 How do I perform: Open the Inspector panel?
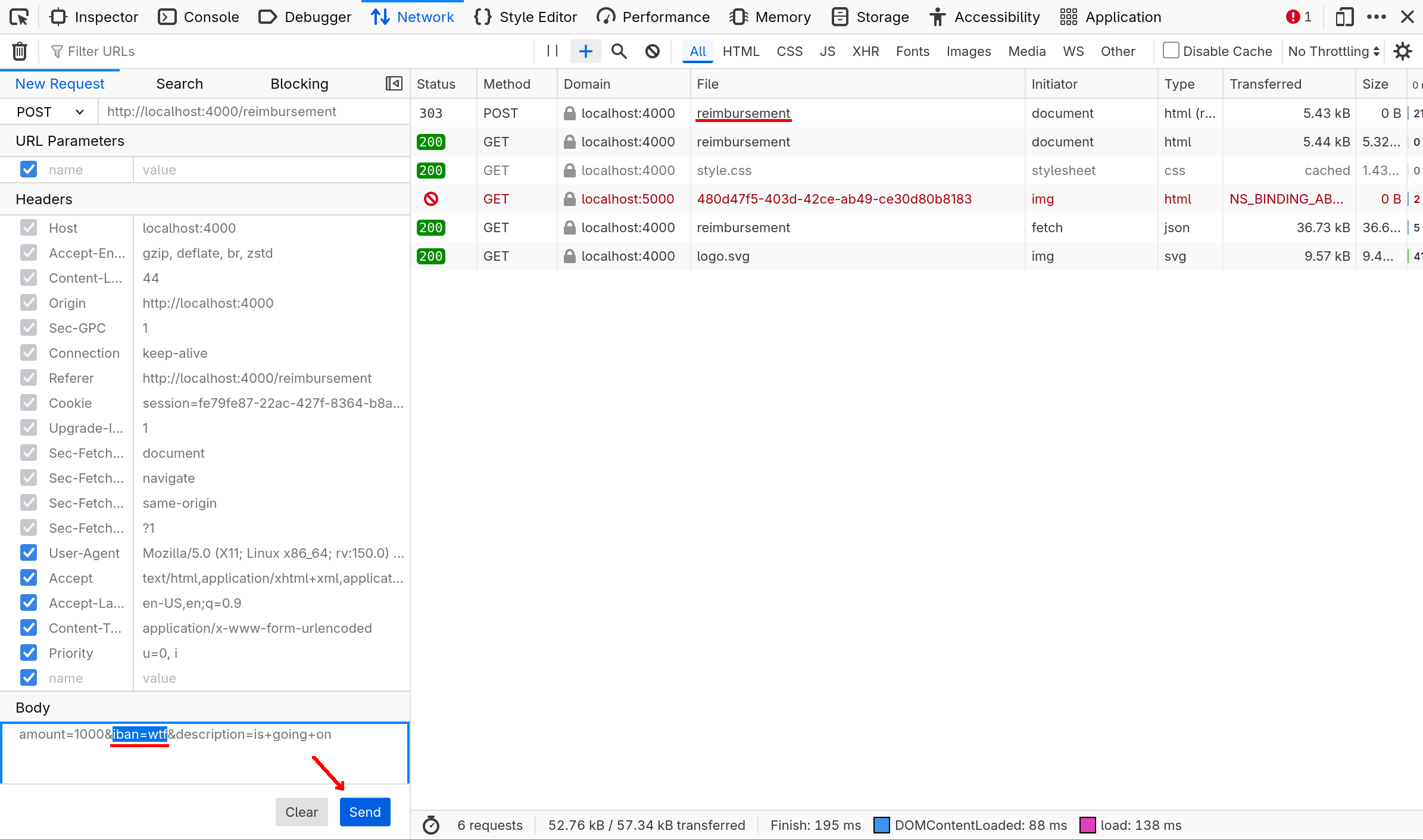click(94, 17)
